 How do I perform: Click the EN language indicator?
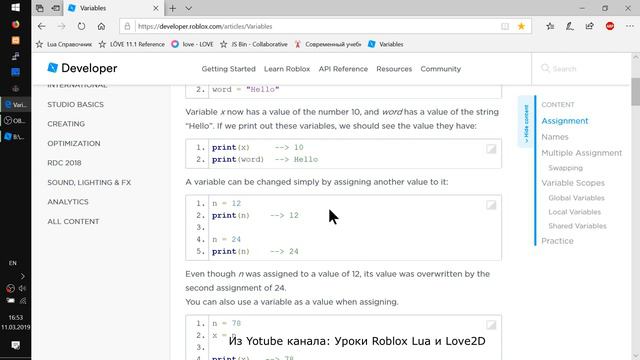pos(13,263)
